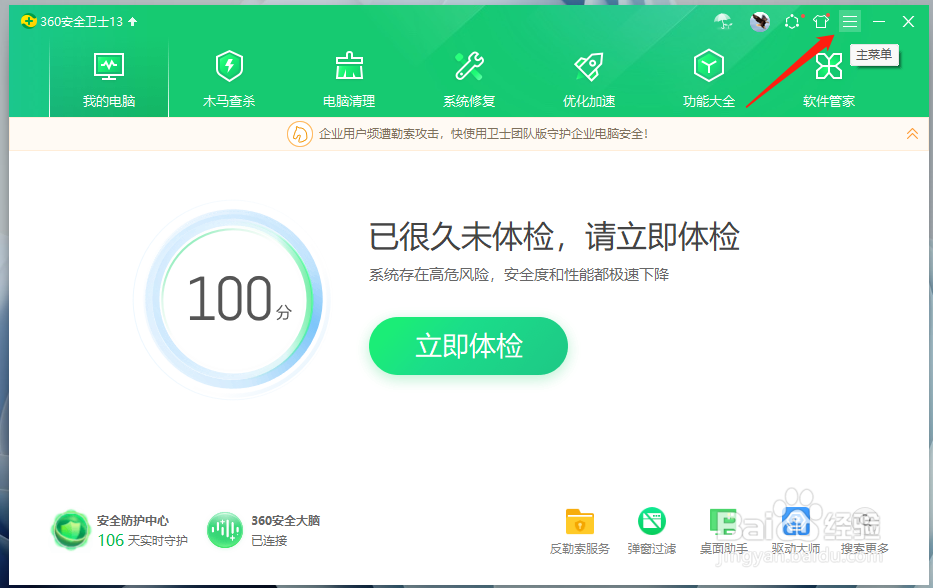The width and height of the screenshot is (933, 588).
Task: Switch to the 功能大全 tab
Action: [x=709, y=79]
